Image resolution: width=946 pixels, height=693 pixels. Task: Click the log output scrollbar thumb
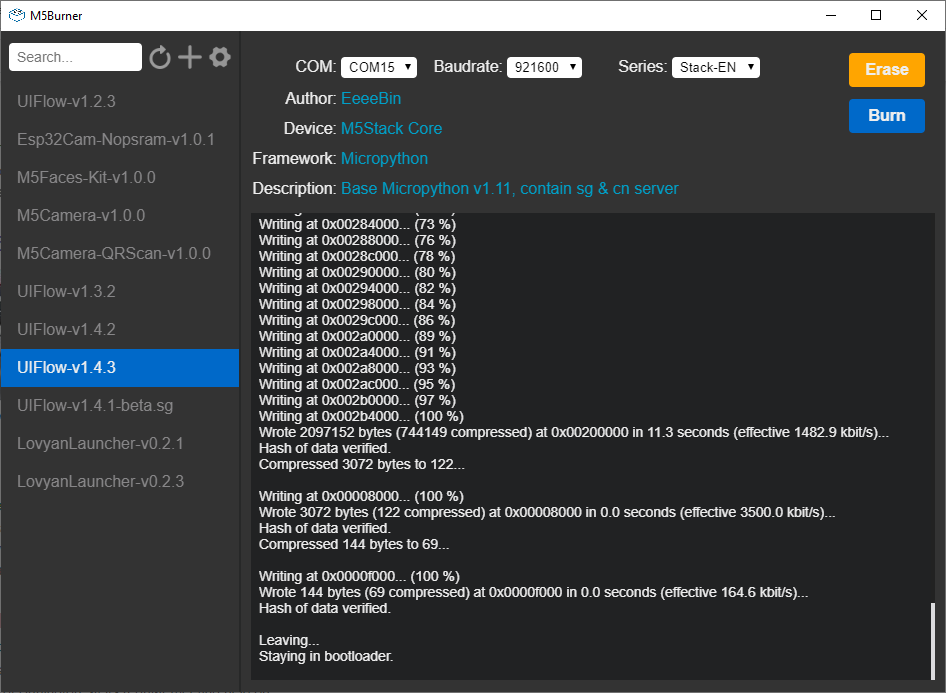click(932, 641)
